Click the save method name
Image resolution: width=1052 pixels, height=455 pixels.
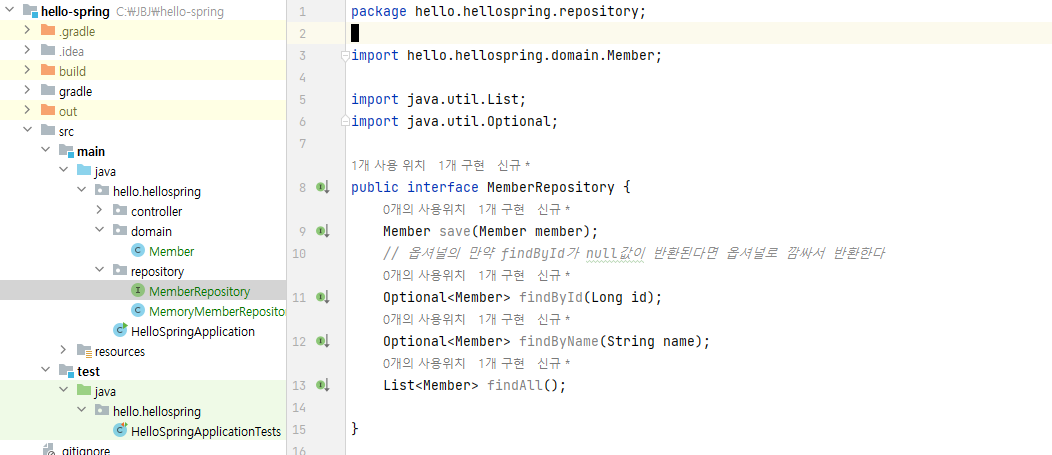coord(455,232)
